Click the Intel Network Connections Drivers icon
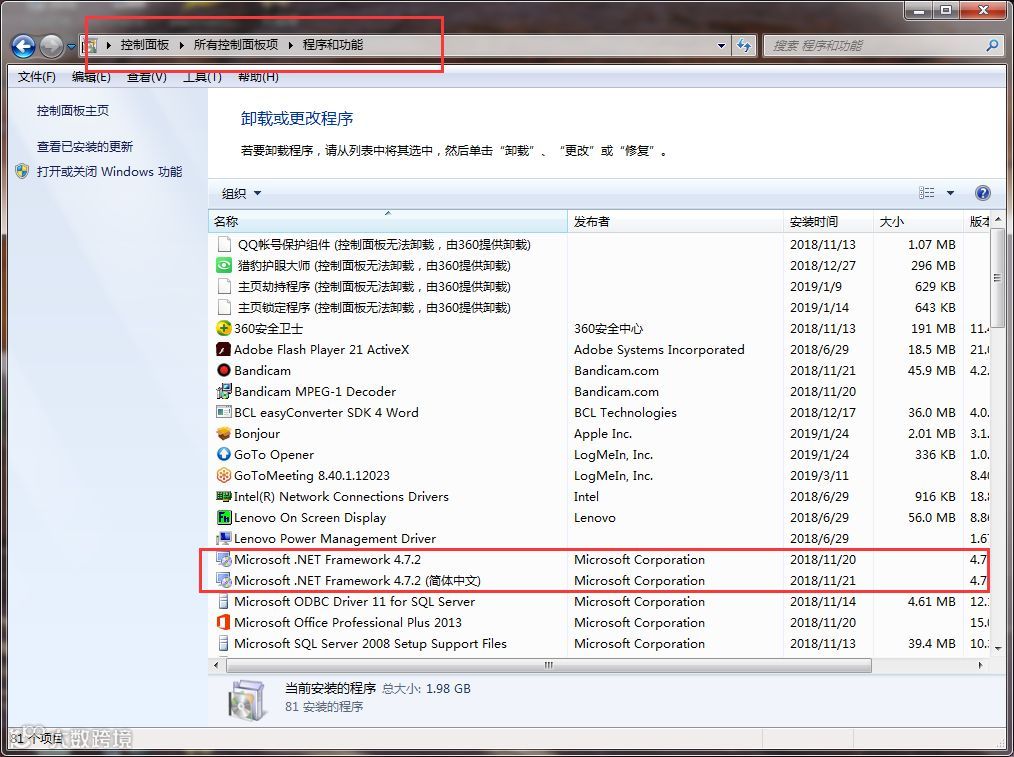This screenshot has width=1014, height=757. click(x=224, y=496)
